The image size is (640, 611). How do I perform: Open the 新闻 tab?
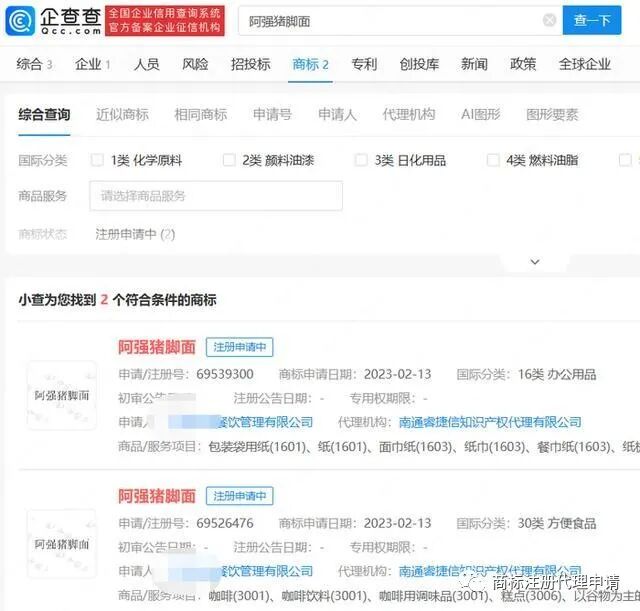[x=474, y=64]
